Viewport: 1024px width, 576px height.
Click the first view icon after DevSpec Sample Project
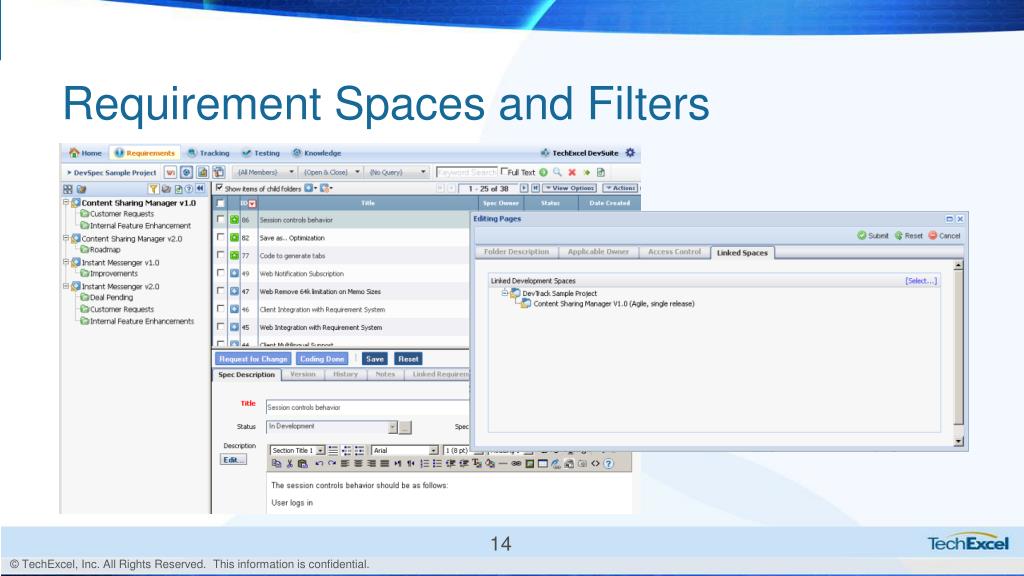tap(170, 172)
